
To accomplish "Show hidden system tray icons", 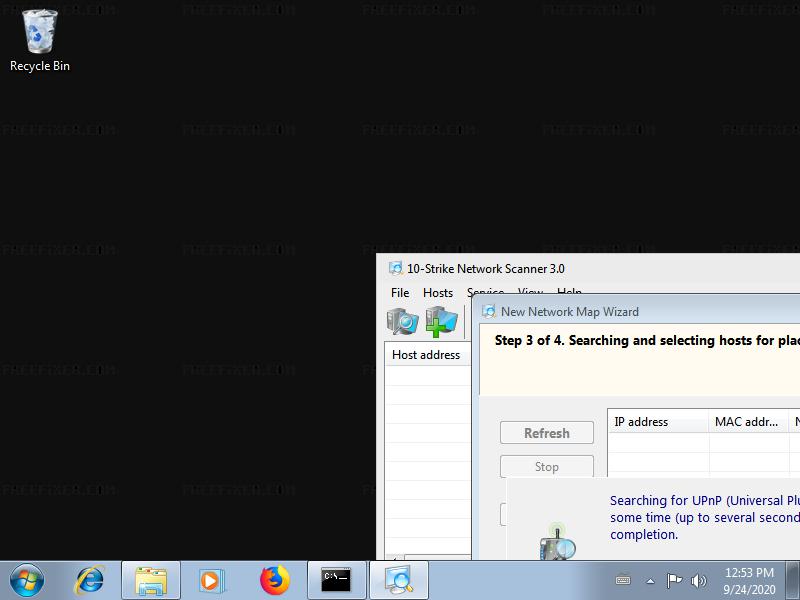I will (x=650, y=580).
